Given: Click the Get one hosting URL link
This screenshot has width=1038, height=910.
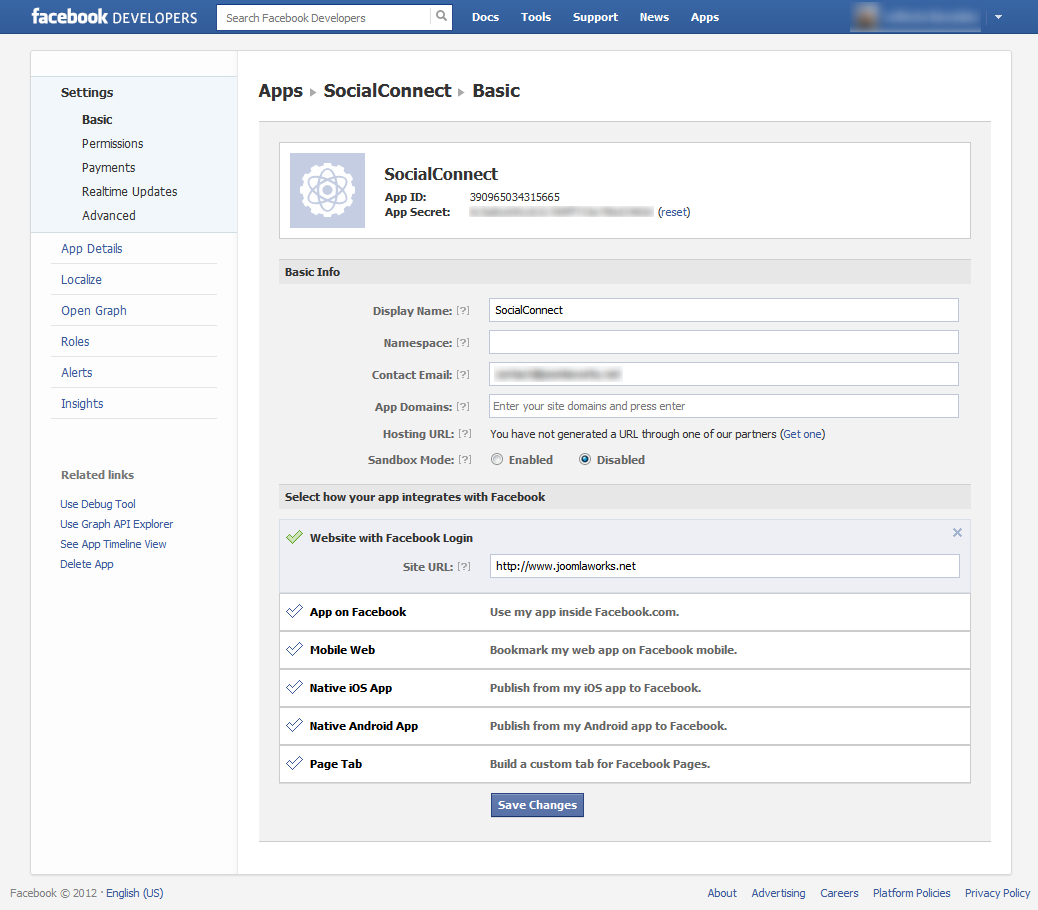Looking at the screenshot, I should [x=802, y=434].
